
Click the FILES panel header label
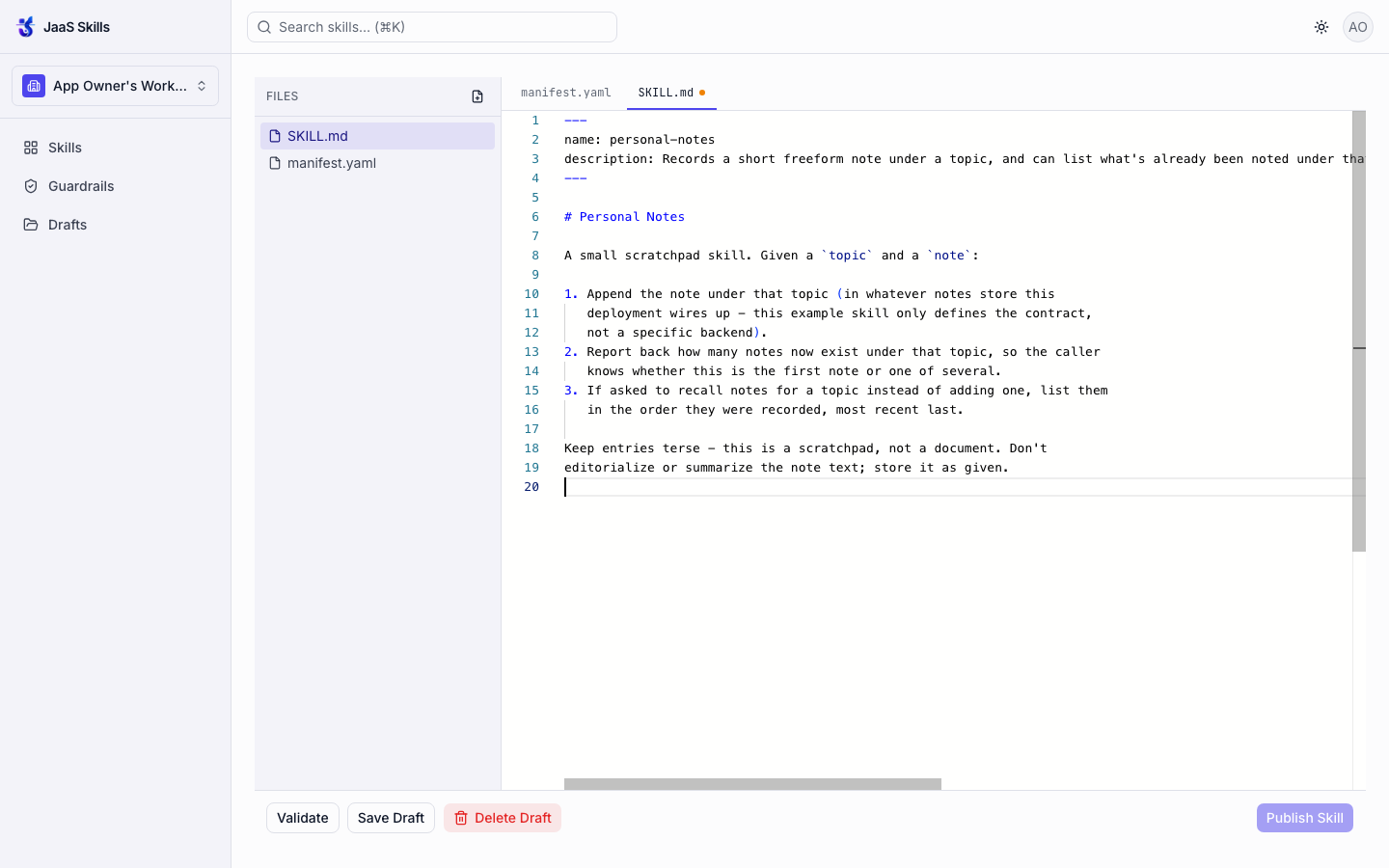(x=282, y=96)
